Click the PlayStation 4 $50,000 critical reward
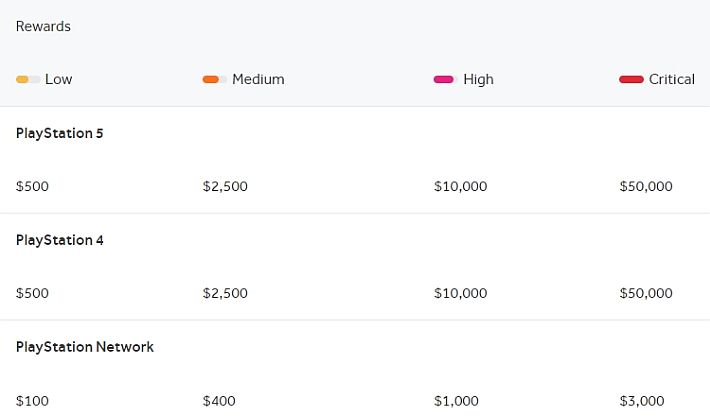 [x=646, y=293]
